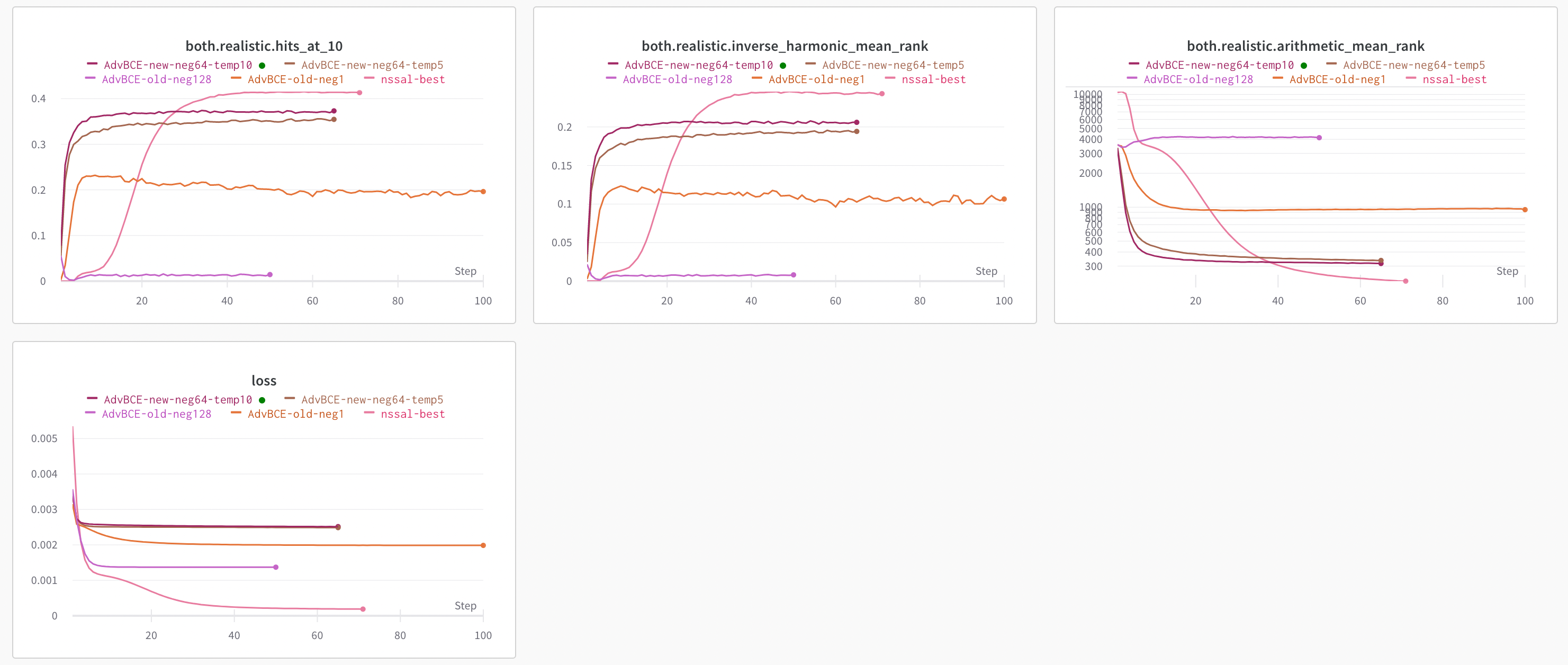Click green status dot in inverse_harmonic_mean_rank legend

(783, 66)
